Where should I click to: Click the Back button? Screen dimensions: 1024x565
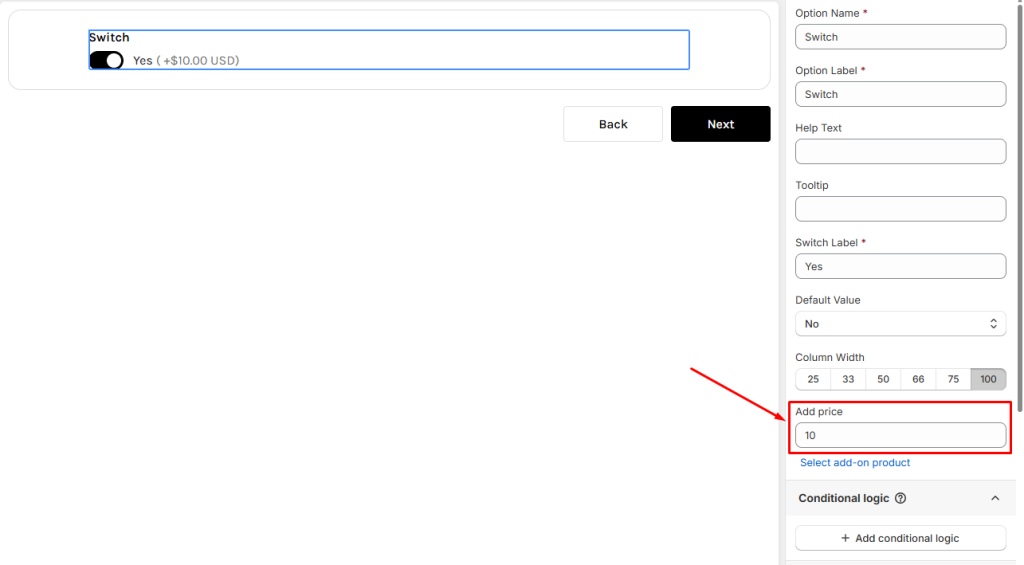click(612, 124)
